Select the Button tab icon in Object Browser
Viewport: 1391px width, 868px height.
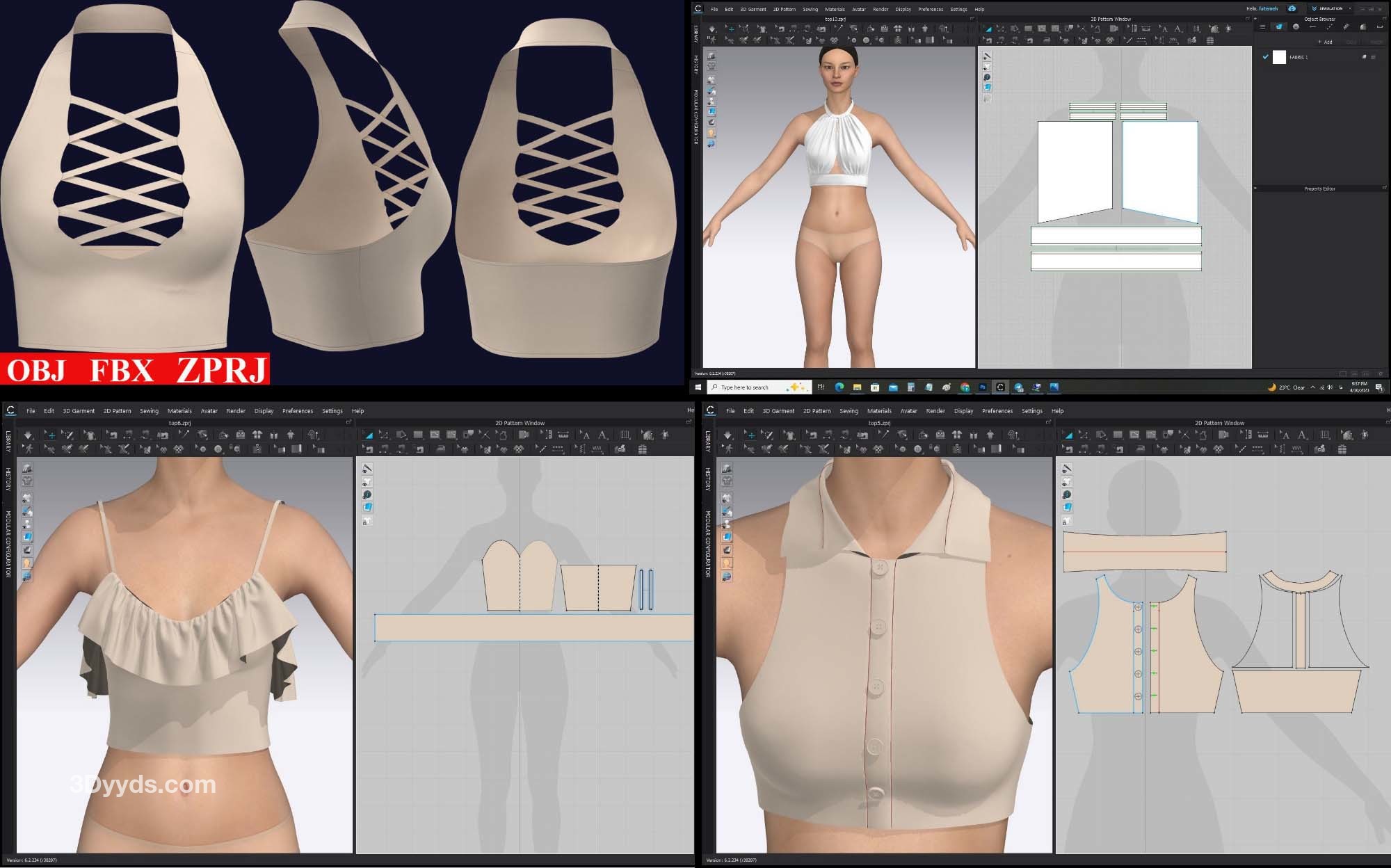click(1296, 27)
